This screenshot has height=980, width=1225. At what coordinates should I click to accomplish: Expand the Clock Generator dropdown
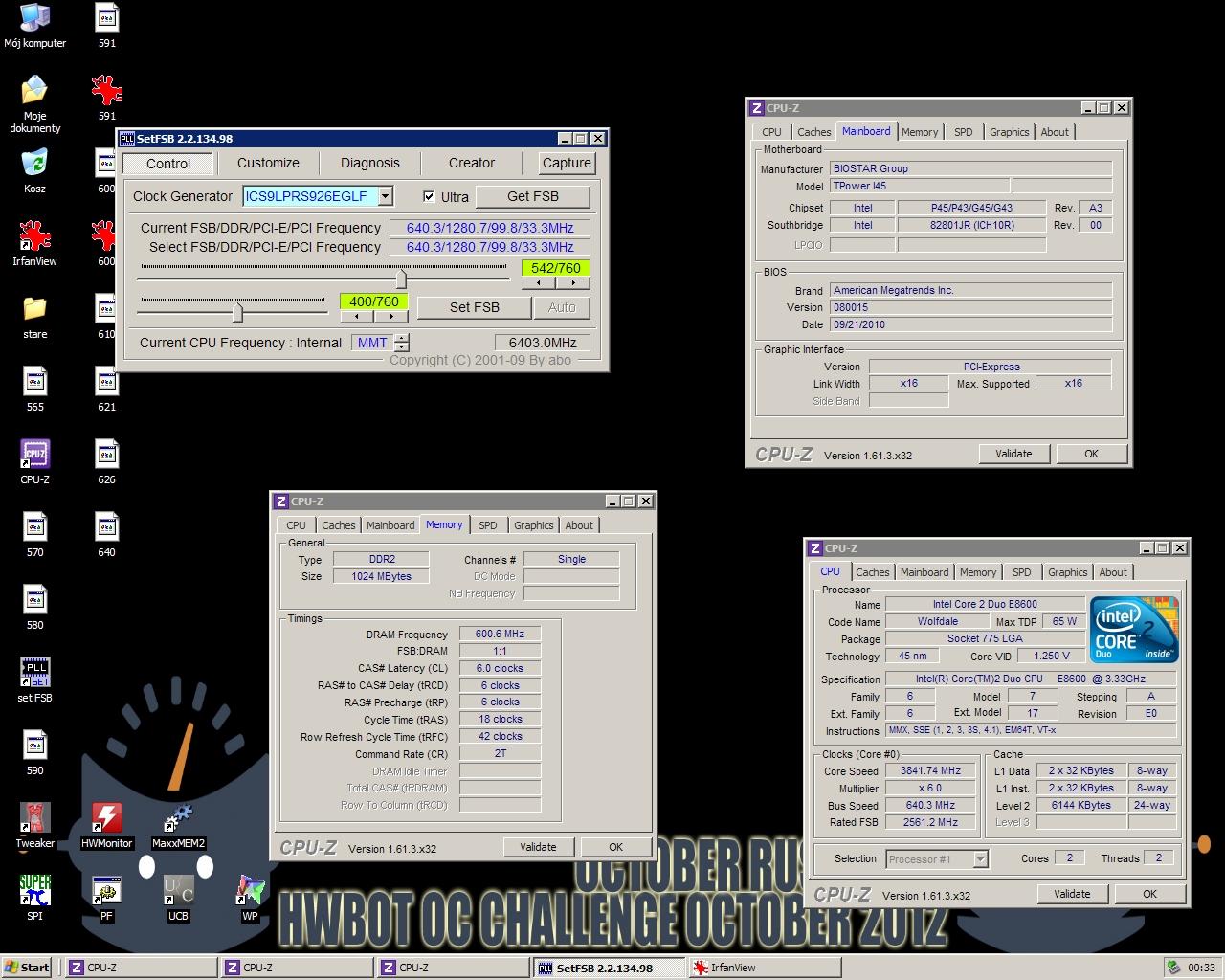(x=385, y=196)
